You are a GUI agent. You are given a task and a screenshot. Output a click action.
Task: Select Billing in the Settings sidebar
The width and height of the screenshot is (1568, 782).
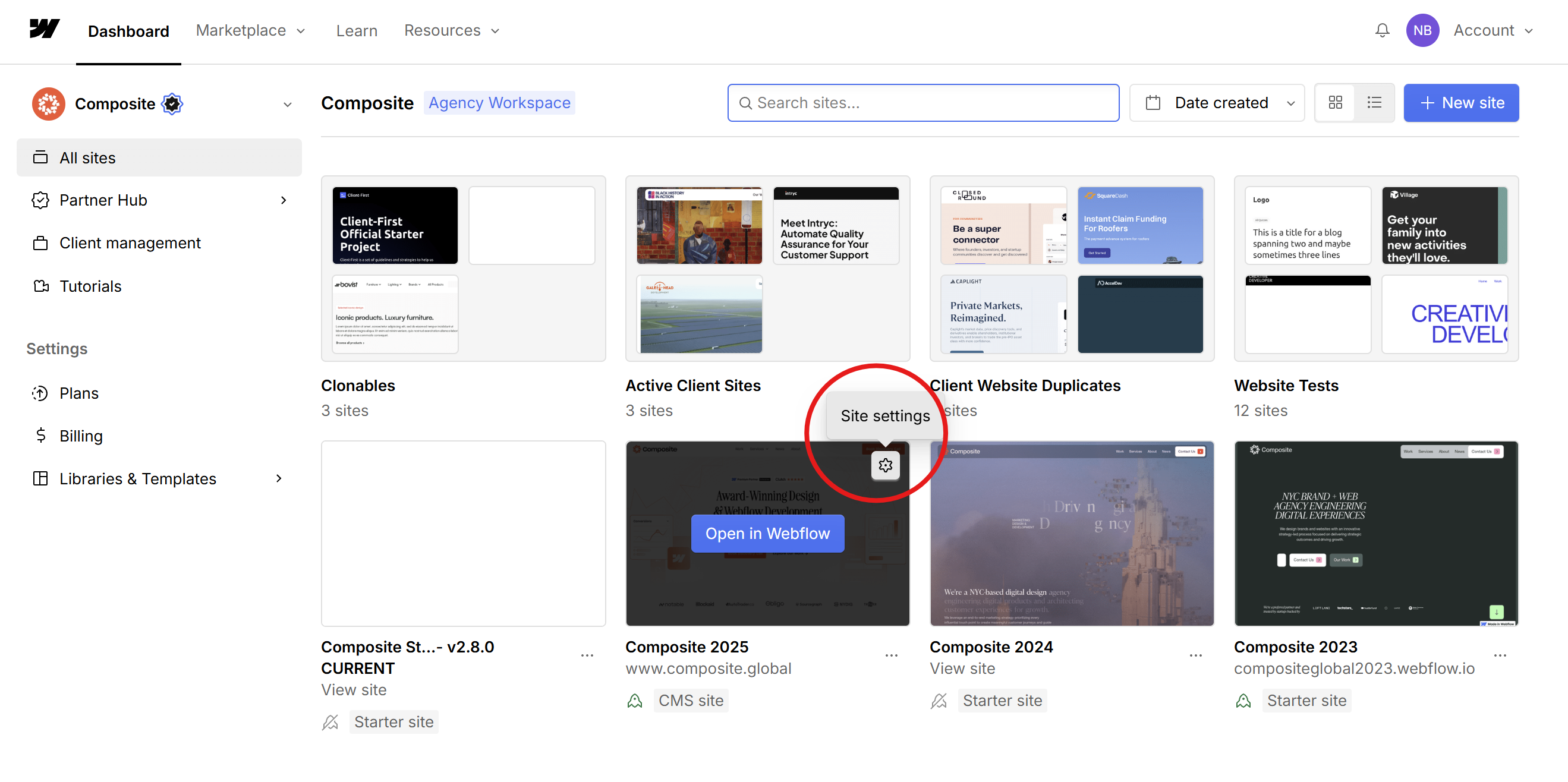pos(81,435)
